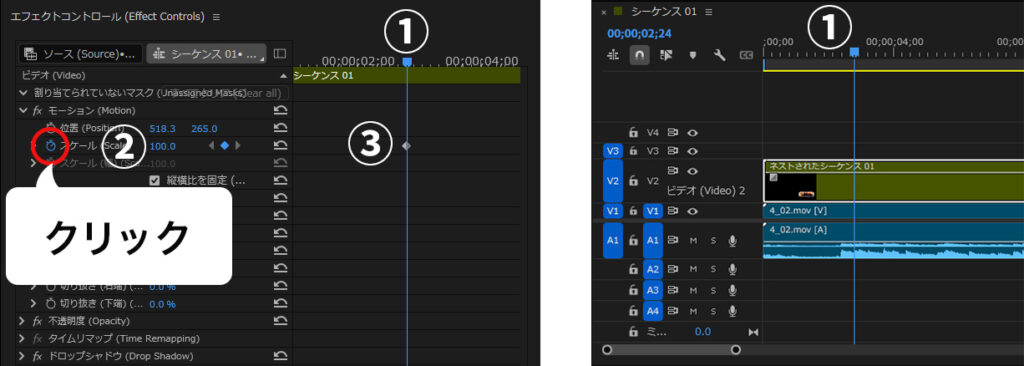
Task: Toggle Snap in Timeline magnet icon
Action: click(x=639, y=56)
